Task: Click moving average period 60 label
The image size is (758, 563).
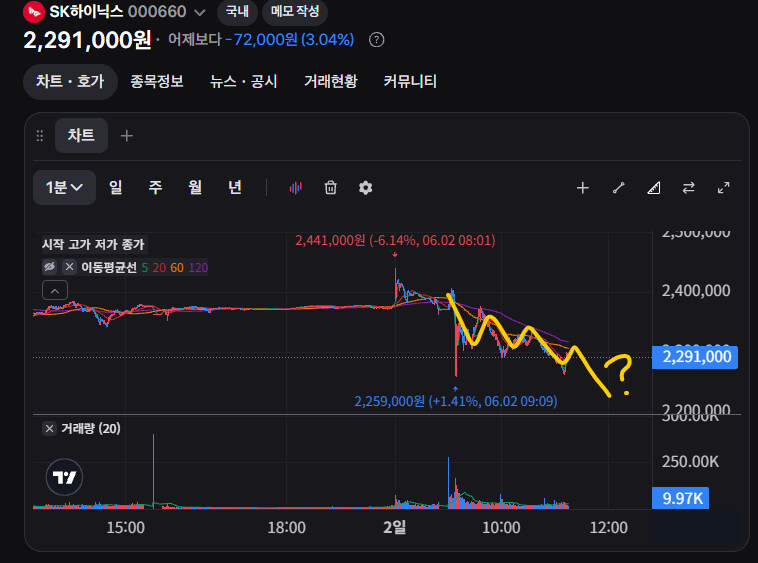Action: tap(177, 268)
